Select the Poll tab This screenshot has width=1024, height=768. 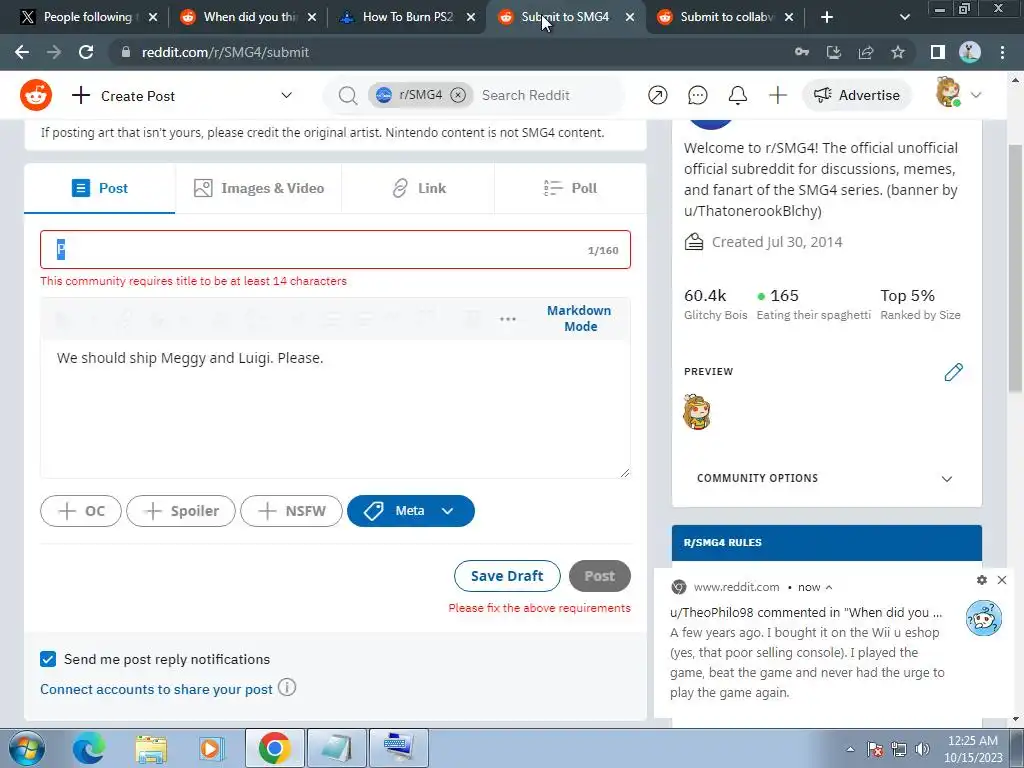(570, 188)
